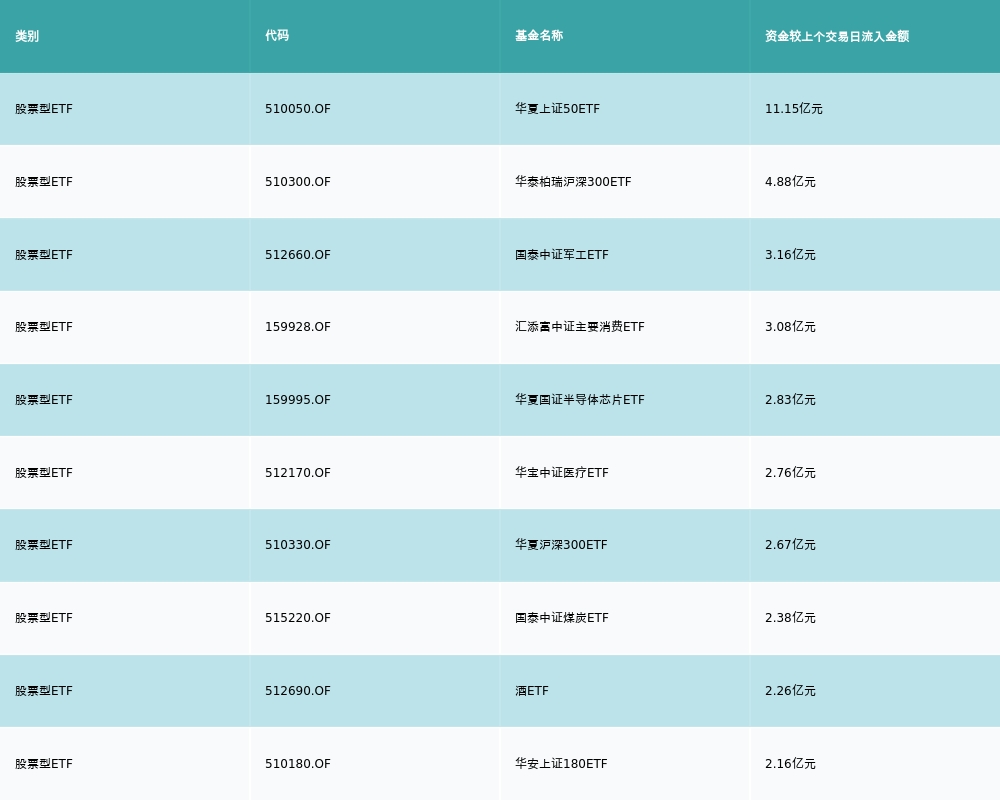Select fund code 510180.OF

(x=298, y=764)
